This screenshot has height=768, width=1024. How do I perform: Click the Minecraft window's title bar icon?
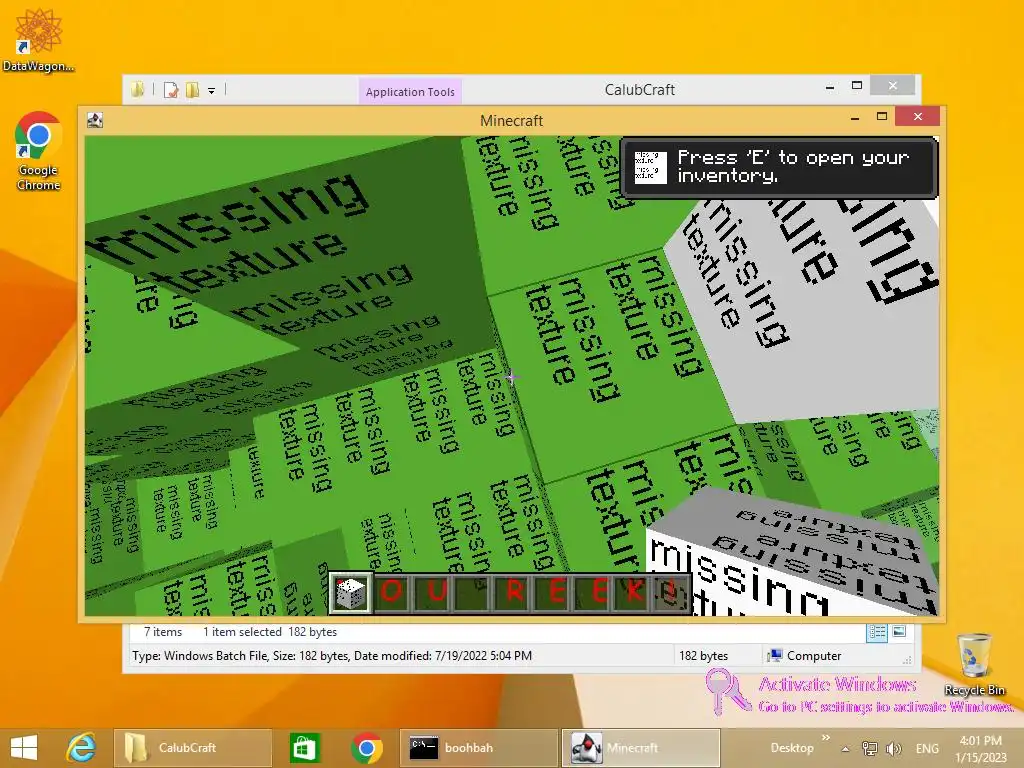tap(95, 120)
